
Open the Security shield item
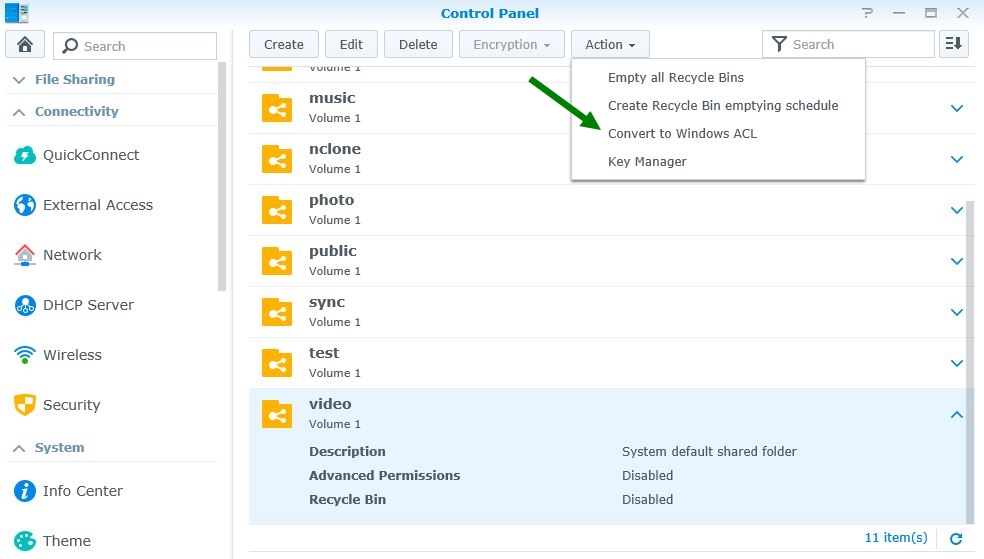pyautogui.click(x=25, y=405)
